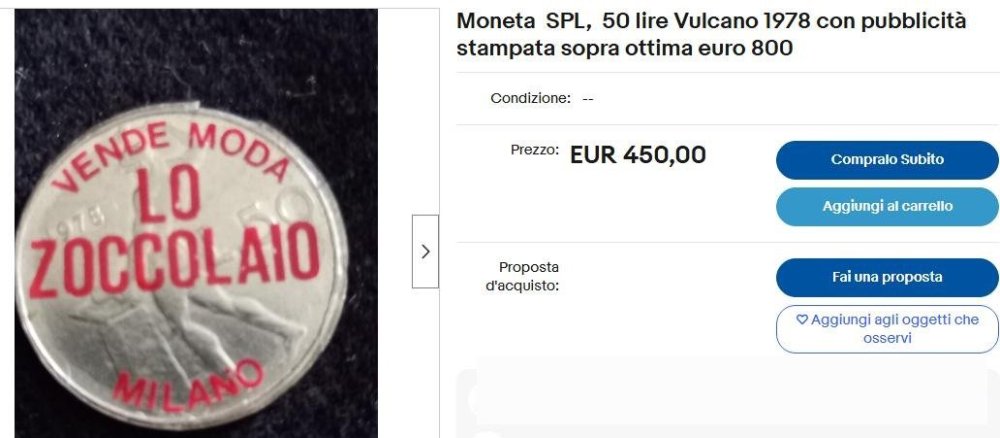This screenshot has height=438, width=1000.
Task: Make an offer with Fai una proposta
Action: point(887,277)
